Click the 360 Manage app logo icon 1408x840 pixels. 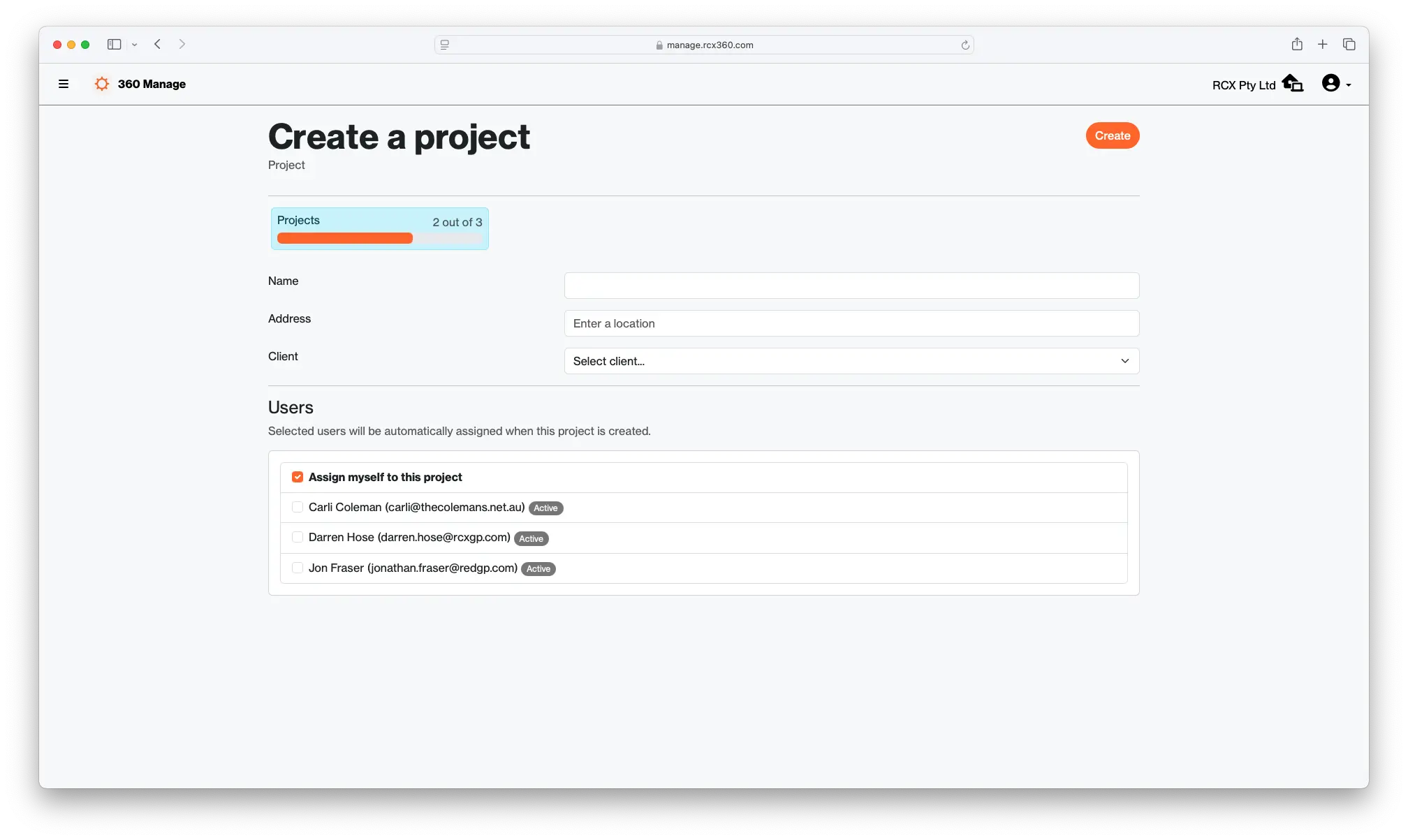pyautogui.click(x=102, y=84)
